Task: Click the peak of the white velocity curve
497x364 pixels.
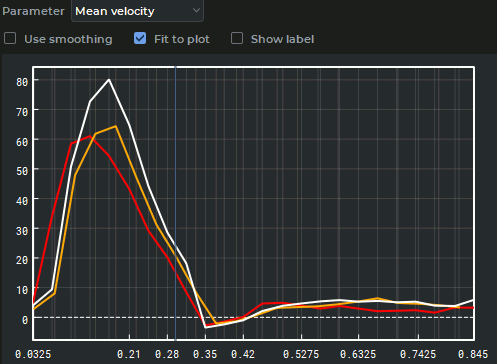Action: coord(109,79)
